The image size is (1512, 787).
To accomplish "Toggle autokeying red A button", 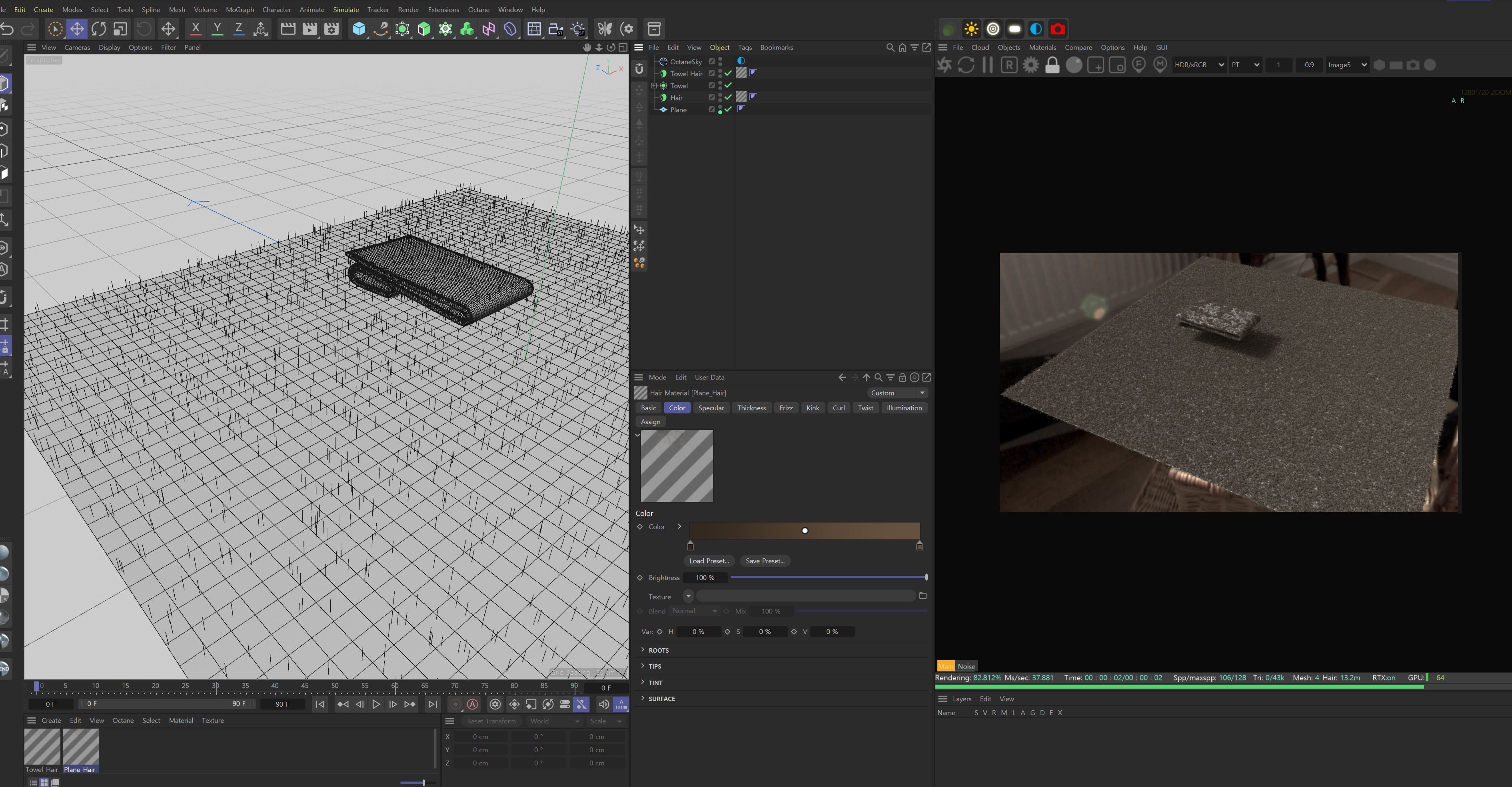I will point(473,704).
